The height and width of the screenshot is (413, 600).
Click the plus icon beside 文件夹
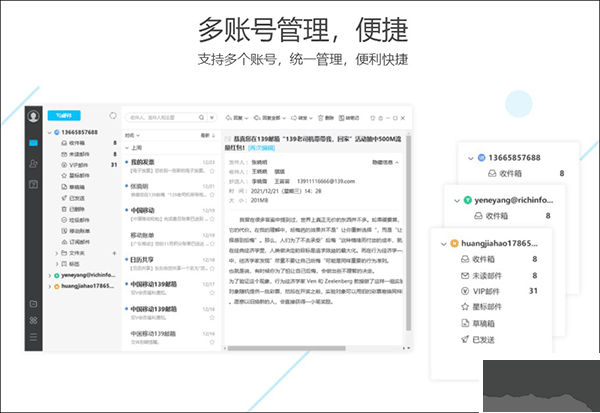(x=114, y=253)
